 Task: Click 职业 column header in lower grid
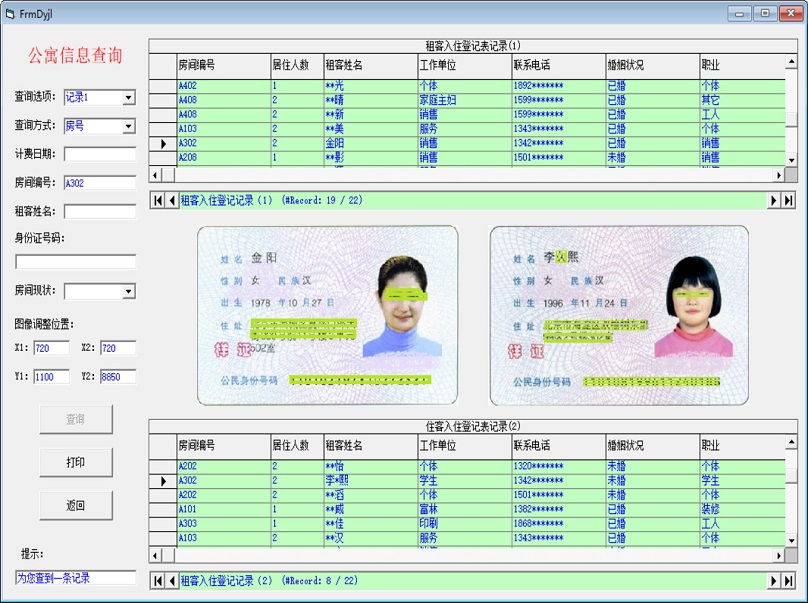pyautogui.click(x=743, y=446)
